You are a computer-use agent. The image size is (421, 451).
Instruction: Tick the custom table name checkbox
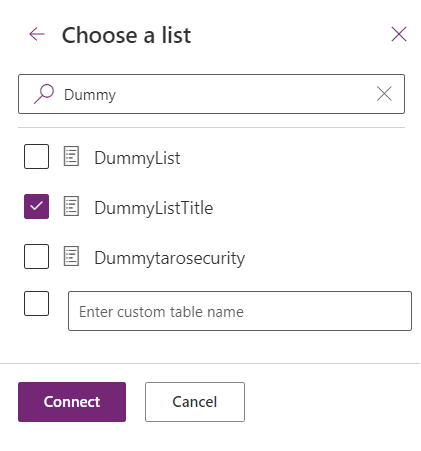pos(36,303)
